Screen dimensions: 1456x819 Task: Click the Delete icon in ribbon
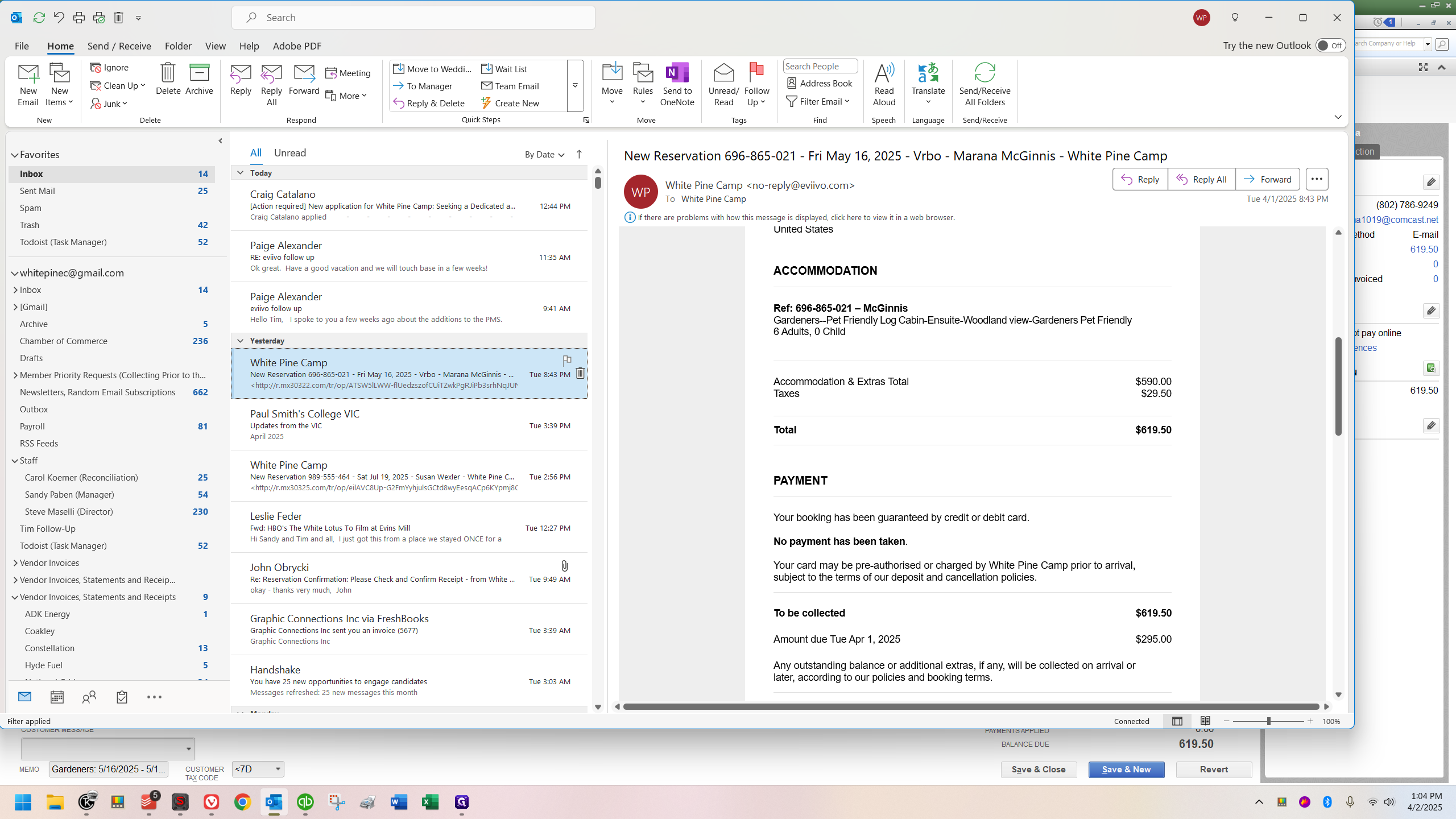[x=168, y=79]
